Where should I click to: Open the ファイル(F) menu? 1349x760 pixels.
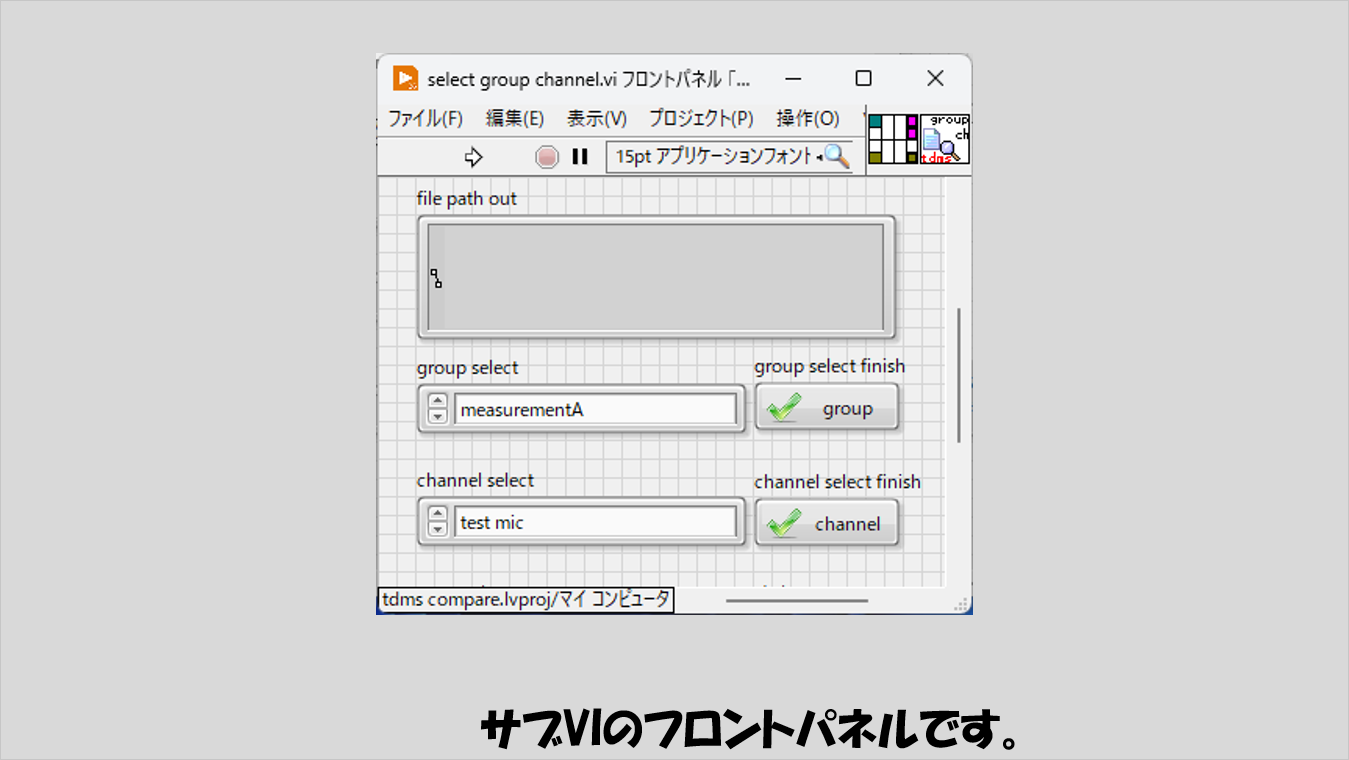[x=425, y=118]
